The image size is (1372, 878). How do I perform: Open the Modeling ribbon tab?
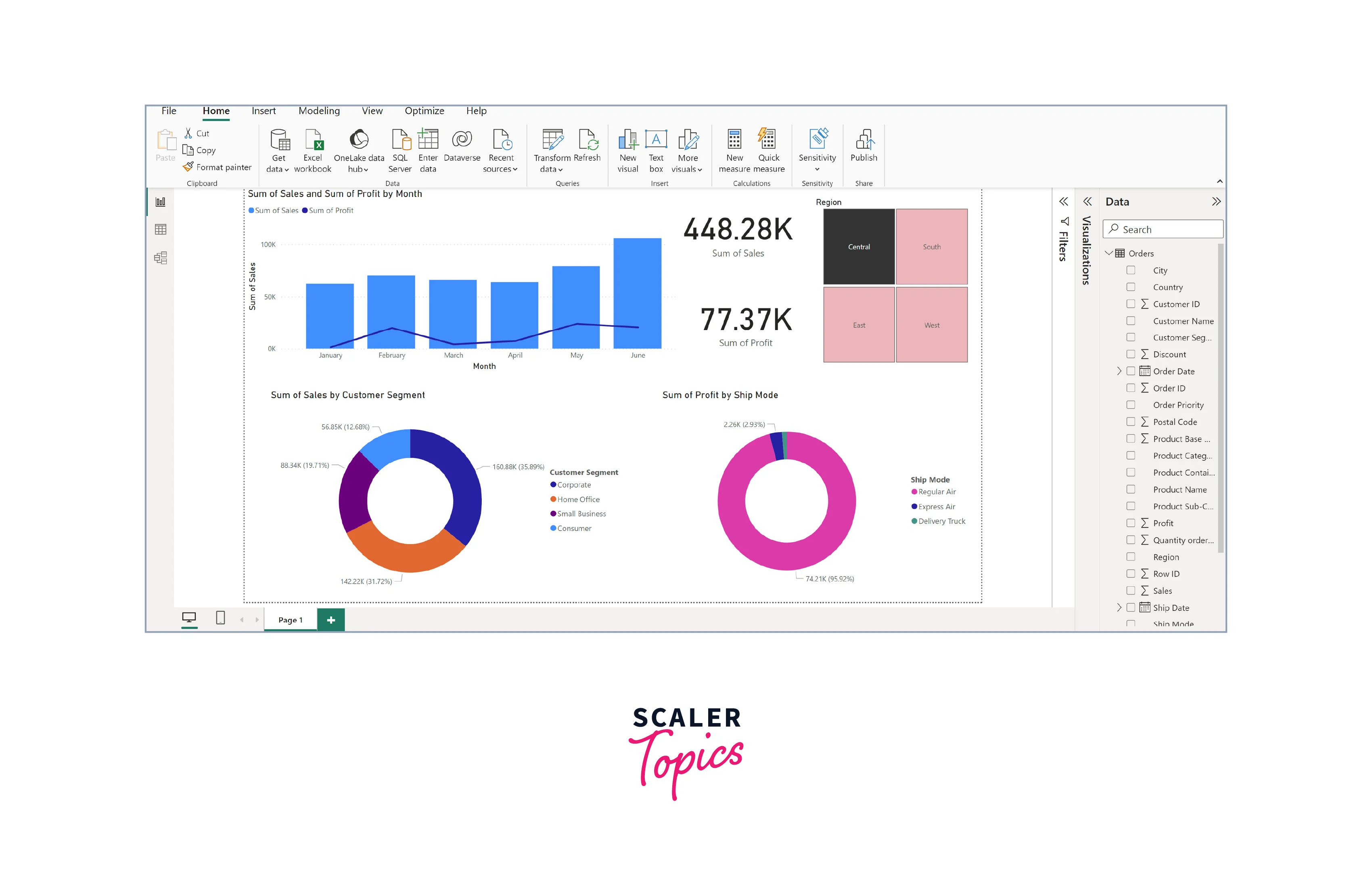[319, 111]
